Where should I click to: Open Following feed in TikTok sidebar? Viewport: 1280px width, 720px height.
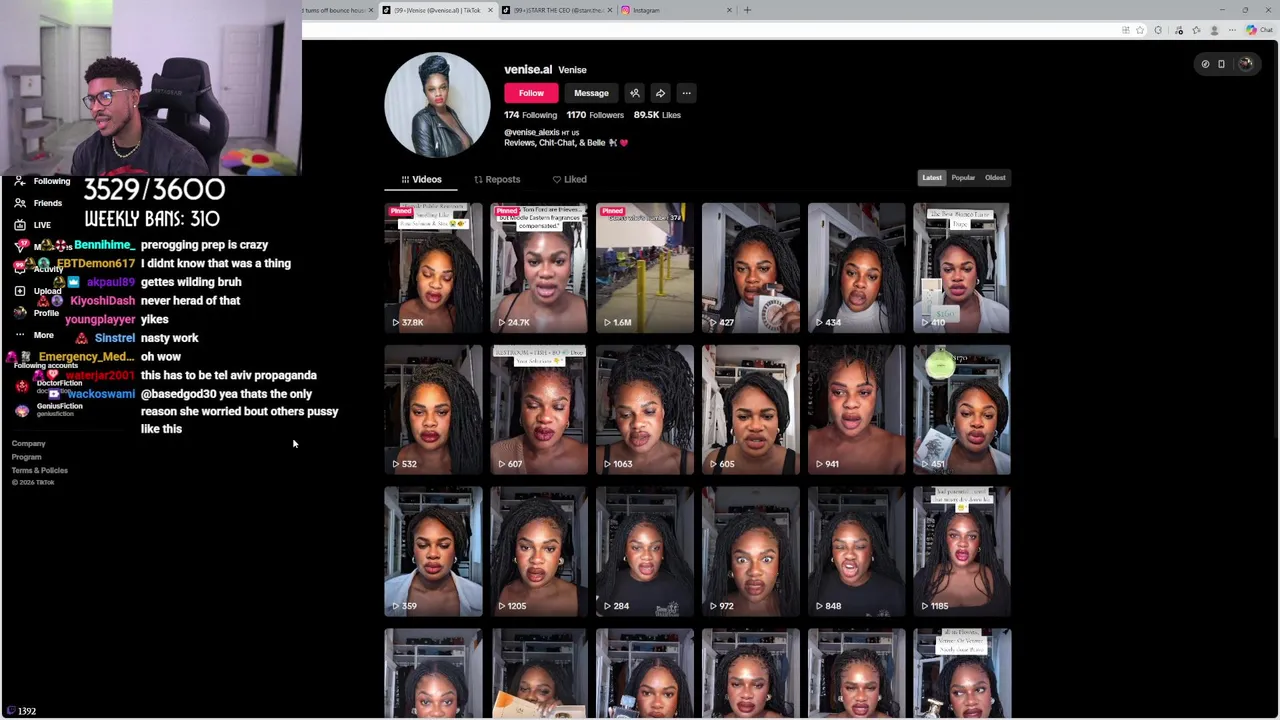[x=51, y=181]
